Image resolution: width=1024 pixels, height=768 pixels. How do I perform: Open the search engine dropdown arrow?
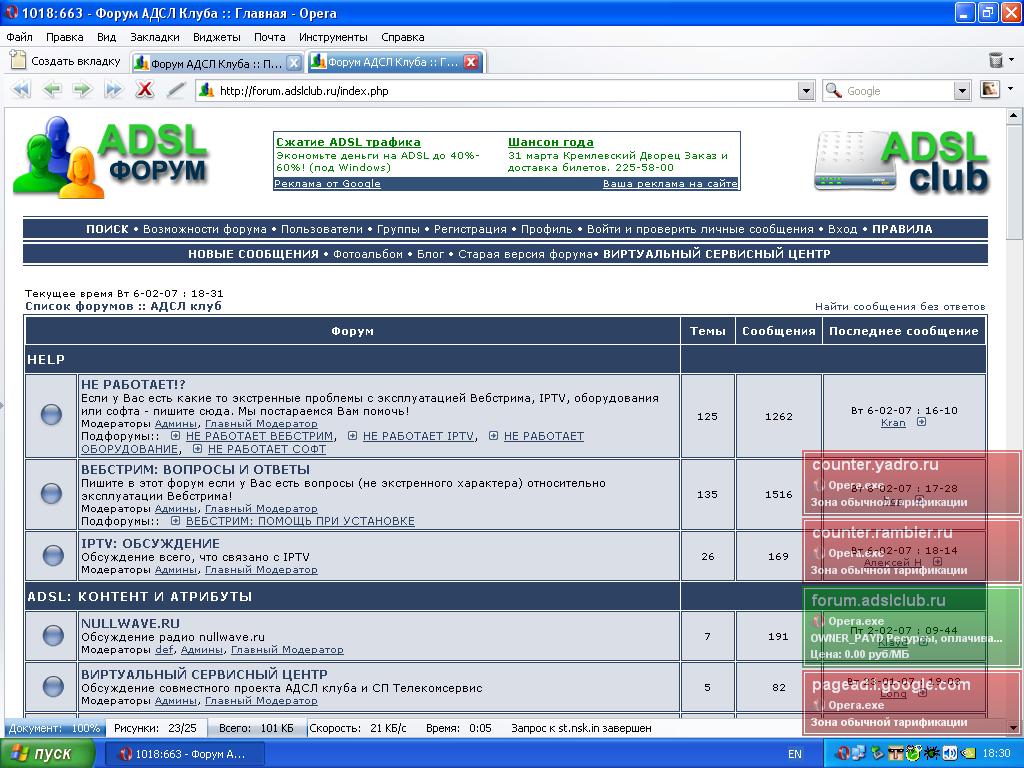pyautogui.click(x=961, y=91)
